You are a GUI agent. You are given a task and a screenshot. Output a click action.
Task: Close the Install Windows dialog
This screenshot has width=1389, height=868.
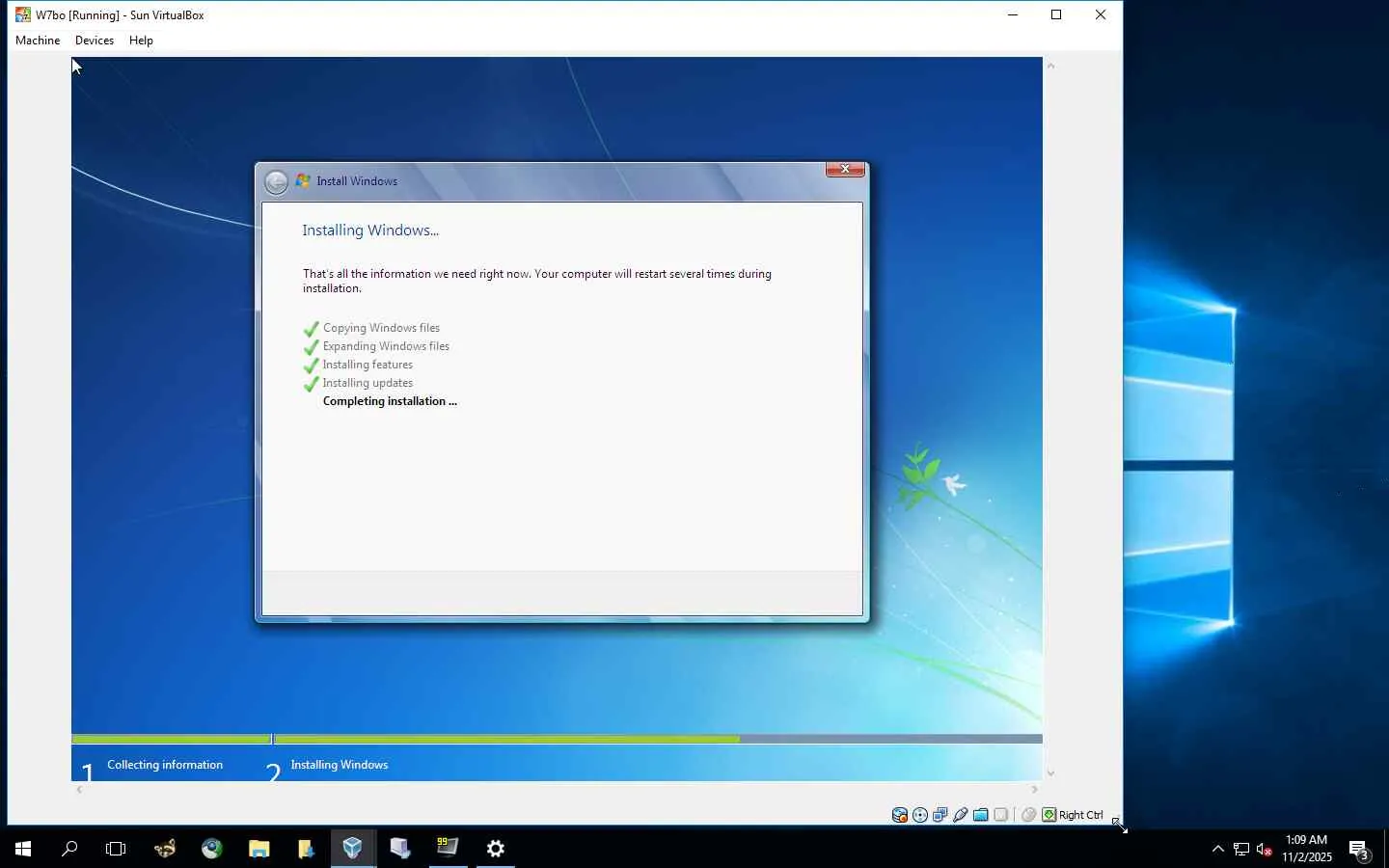point(845,170)
